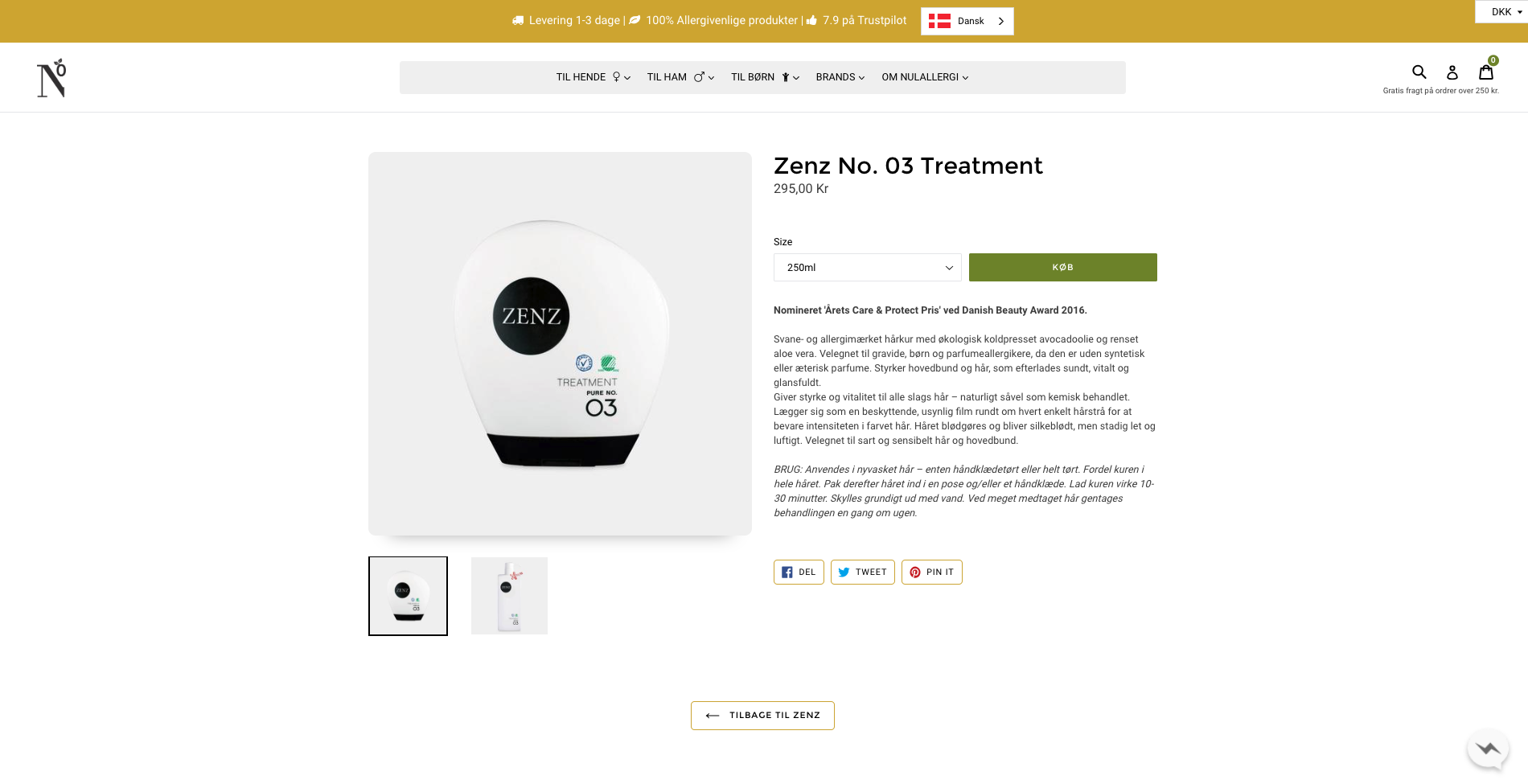Select the tall bottle product thumbnail
The width and height of the screenshot is (1528, 784).
pyautogui.click(x=509, y=596)
